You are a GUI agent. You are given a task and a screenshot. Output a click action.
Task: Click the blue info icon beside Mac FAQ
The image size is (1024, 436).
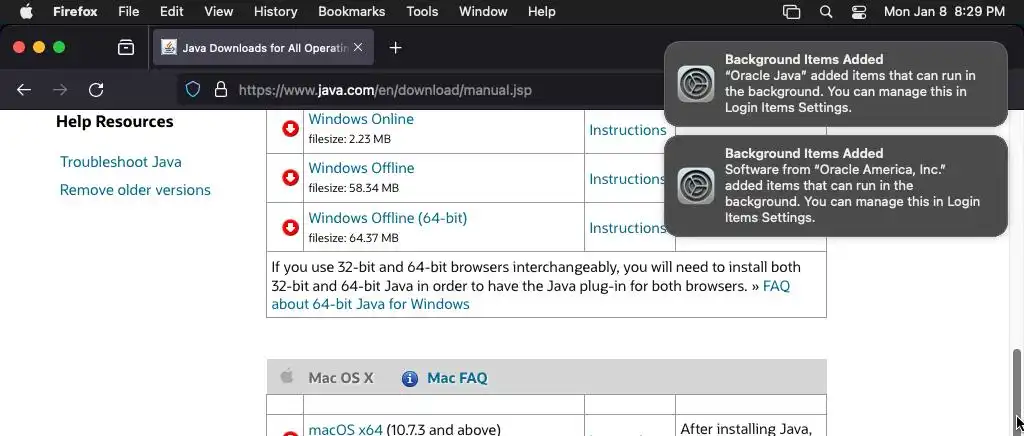tap(410, 379)
